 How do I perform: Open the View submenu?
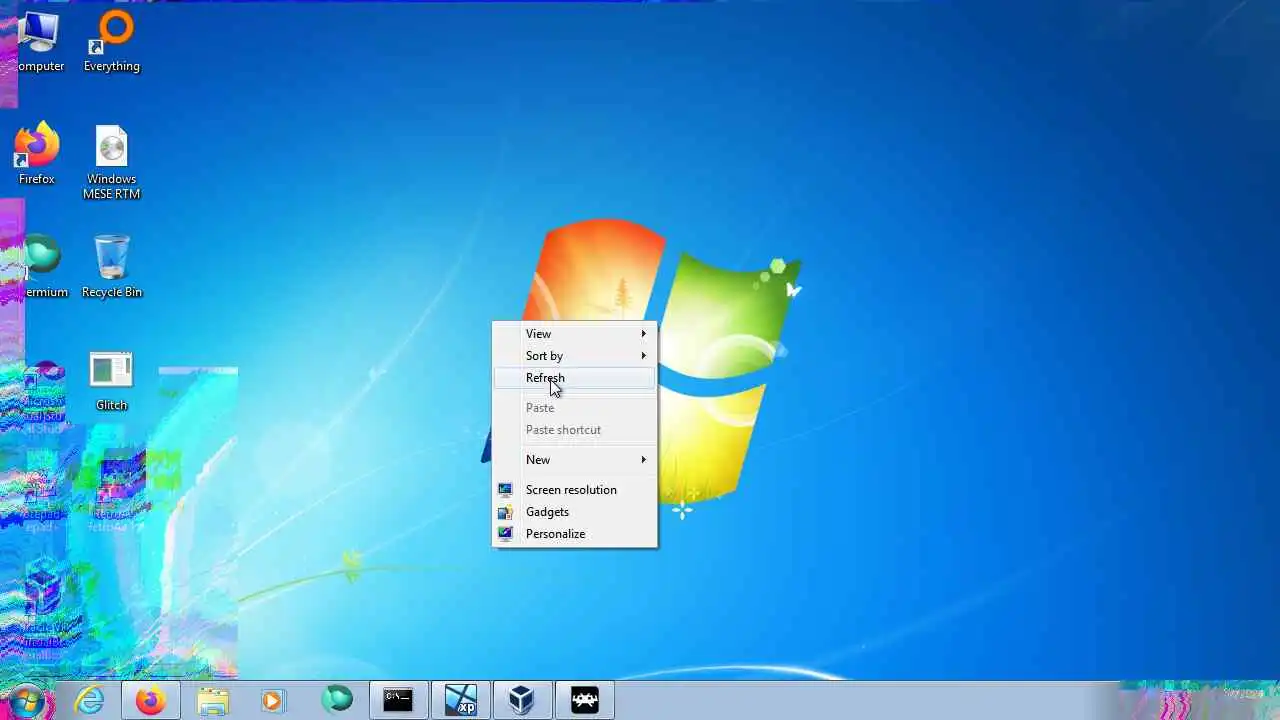575,334
